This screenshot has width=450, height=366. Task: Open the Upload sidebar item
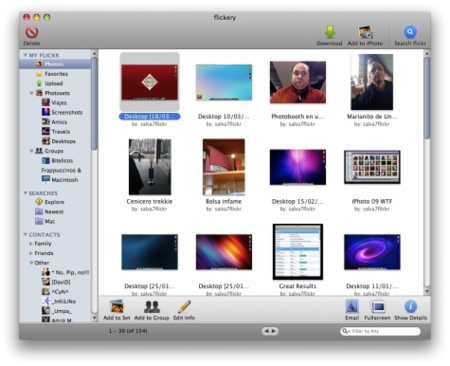click(x=55, y=83)
